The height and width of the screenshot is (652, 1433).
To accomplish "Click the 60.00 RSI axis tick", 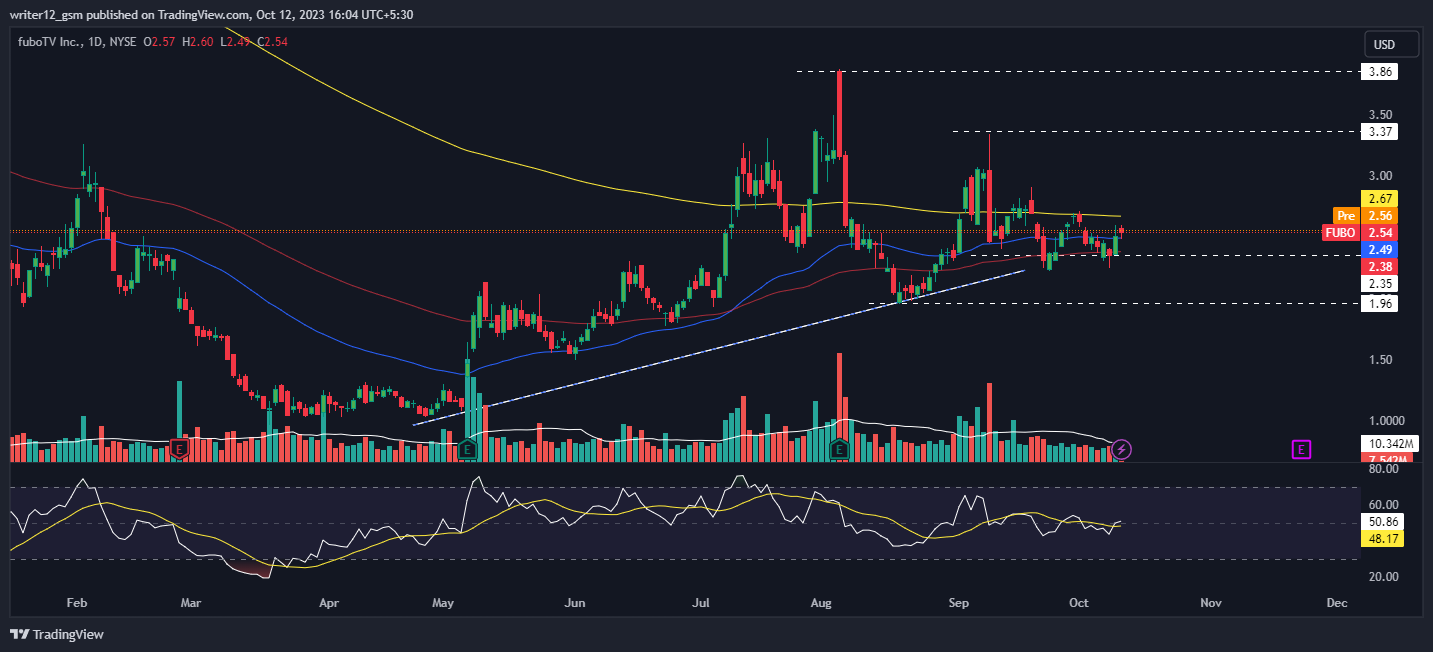I will click(1383, 504).
